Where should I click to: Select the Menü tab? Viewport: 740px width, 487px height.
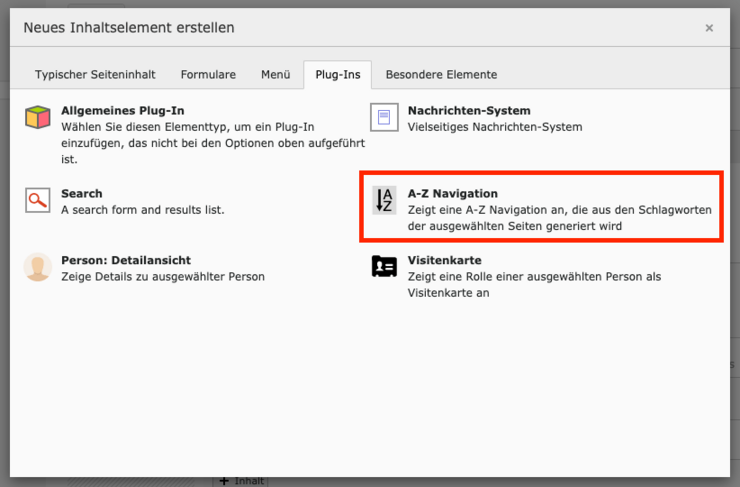[275, 74]
